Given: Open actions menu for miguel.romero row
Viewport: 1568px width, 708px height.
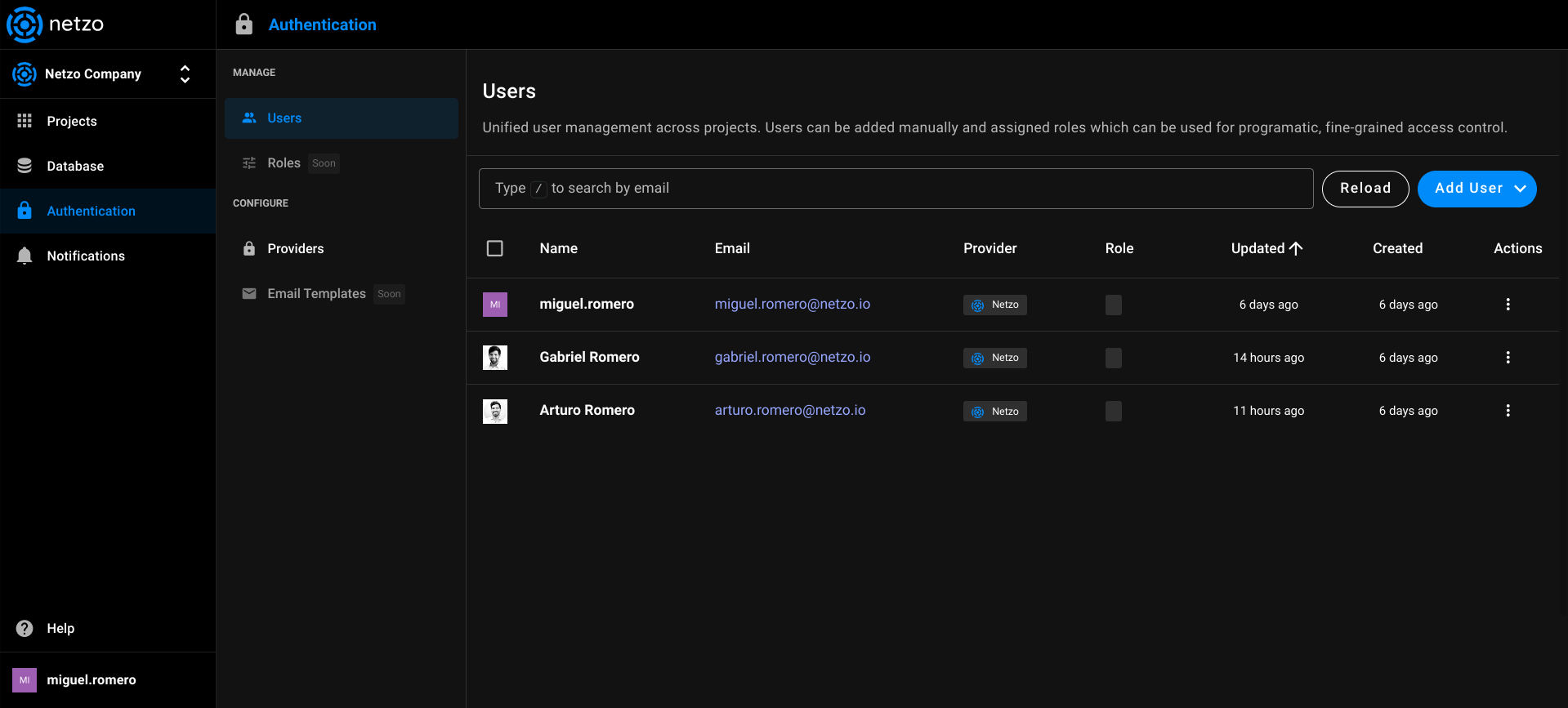Looking at the screenshot, I should tap(1508, 305).
